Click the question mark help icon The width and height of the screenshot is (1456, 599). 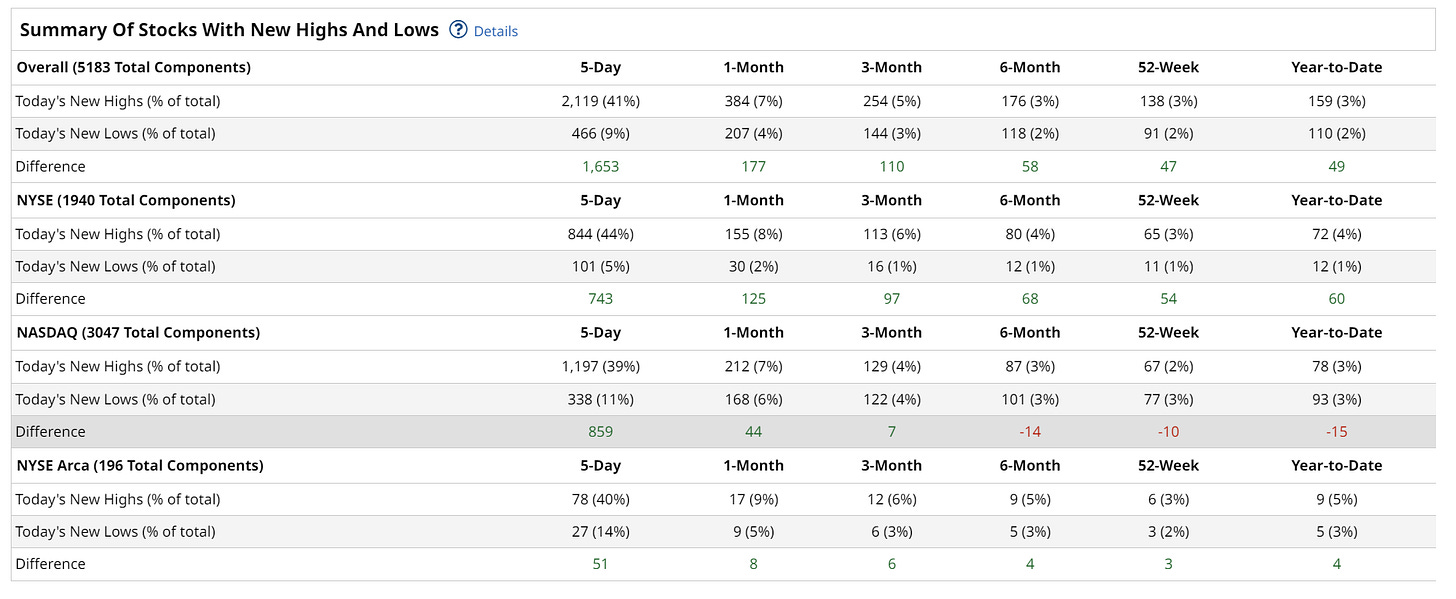[x=459, y=30]
